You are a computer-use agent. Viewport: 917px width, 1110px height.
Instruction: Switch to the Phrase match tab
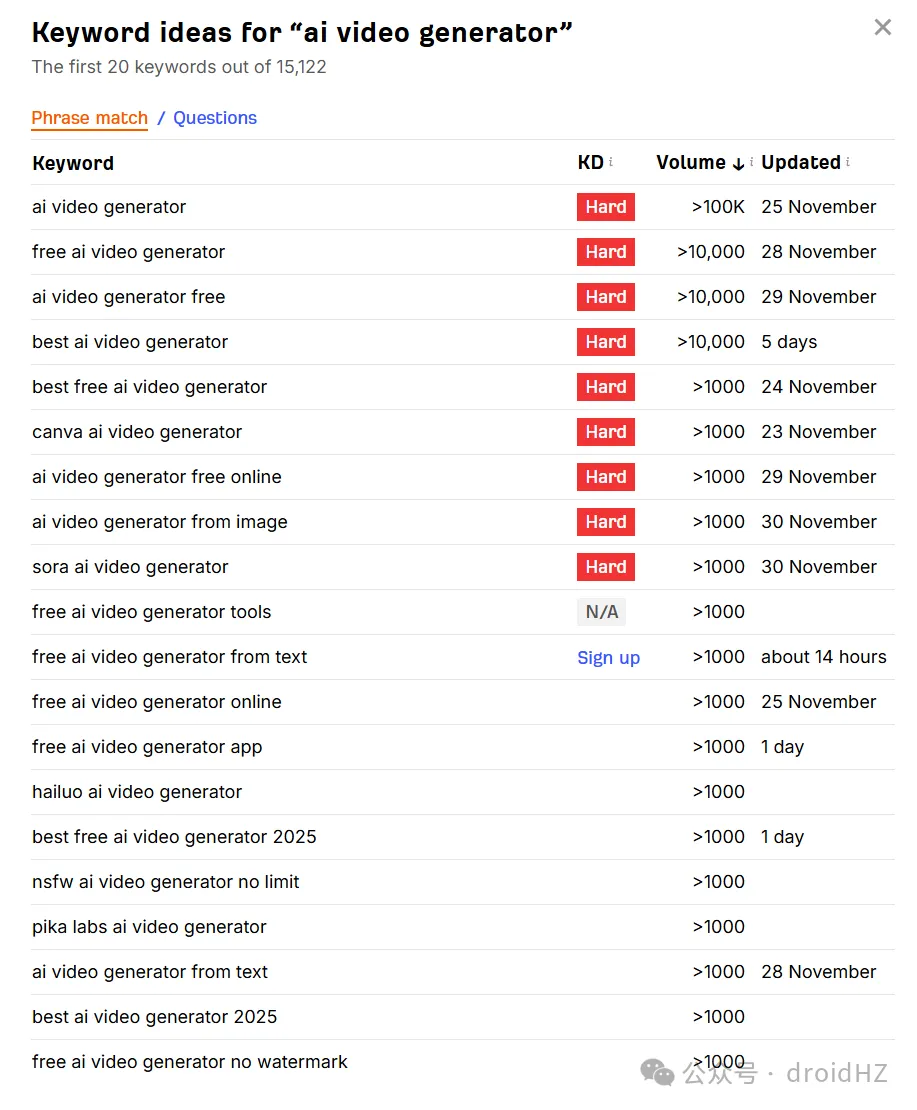(x=89, y=118)
